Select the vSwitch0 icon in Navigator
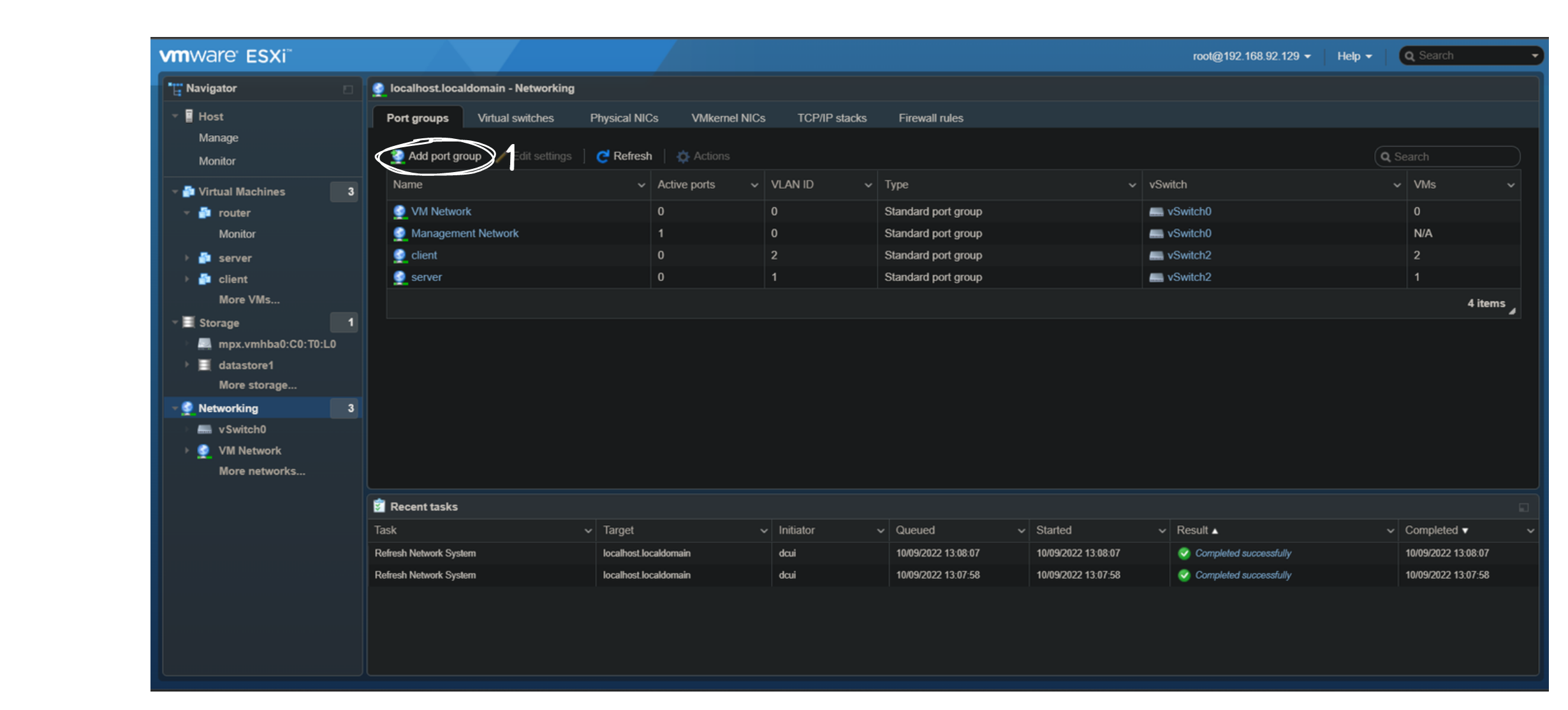Viewport: 1568px width, 710px height. point(205,429)
